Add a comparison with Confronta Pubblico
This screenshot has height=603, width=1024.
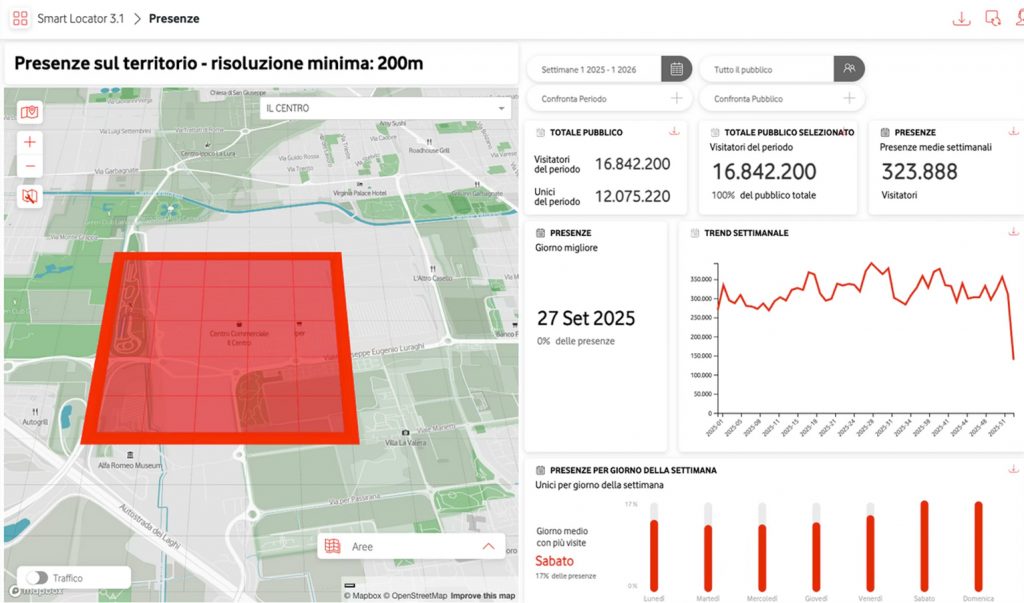[x=849, y=98]
